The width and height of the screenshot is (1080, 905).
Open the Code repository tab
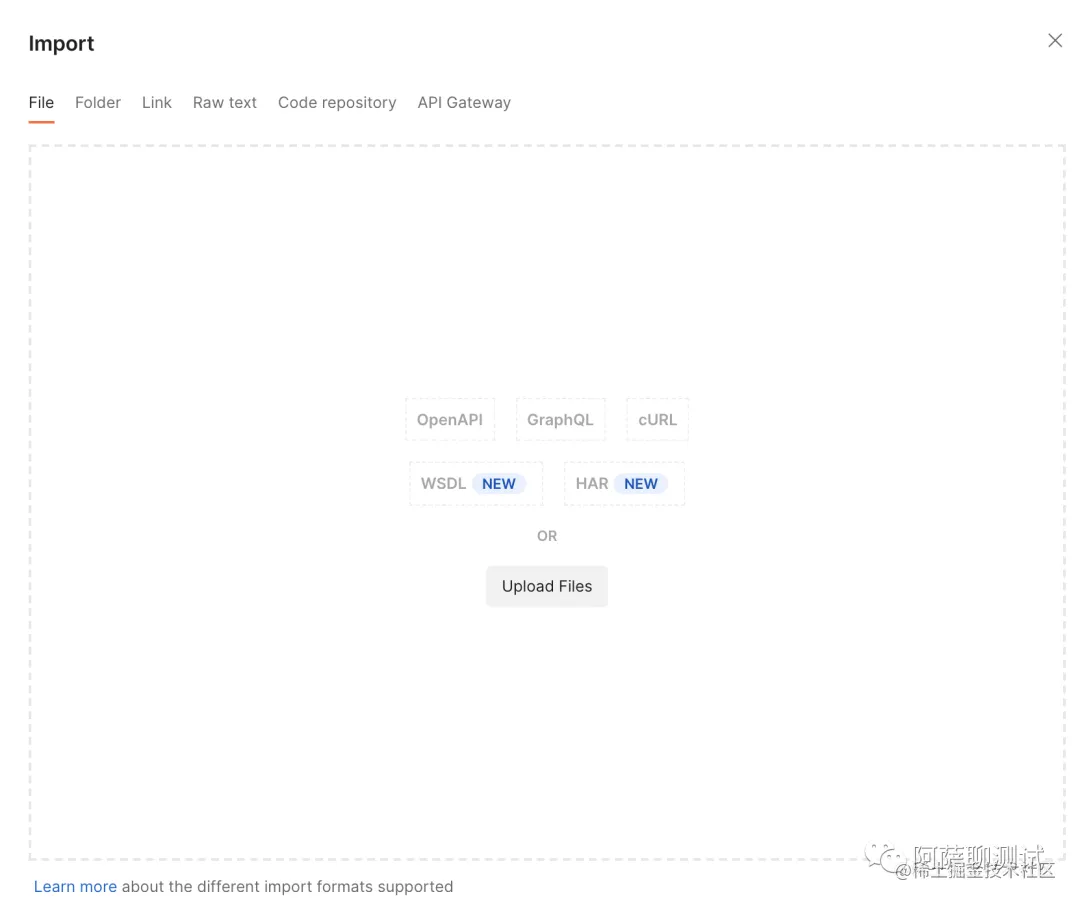coord(337,103)
